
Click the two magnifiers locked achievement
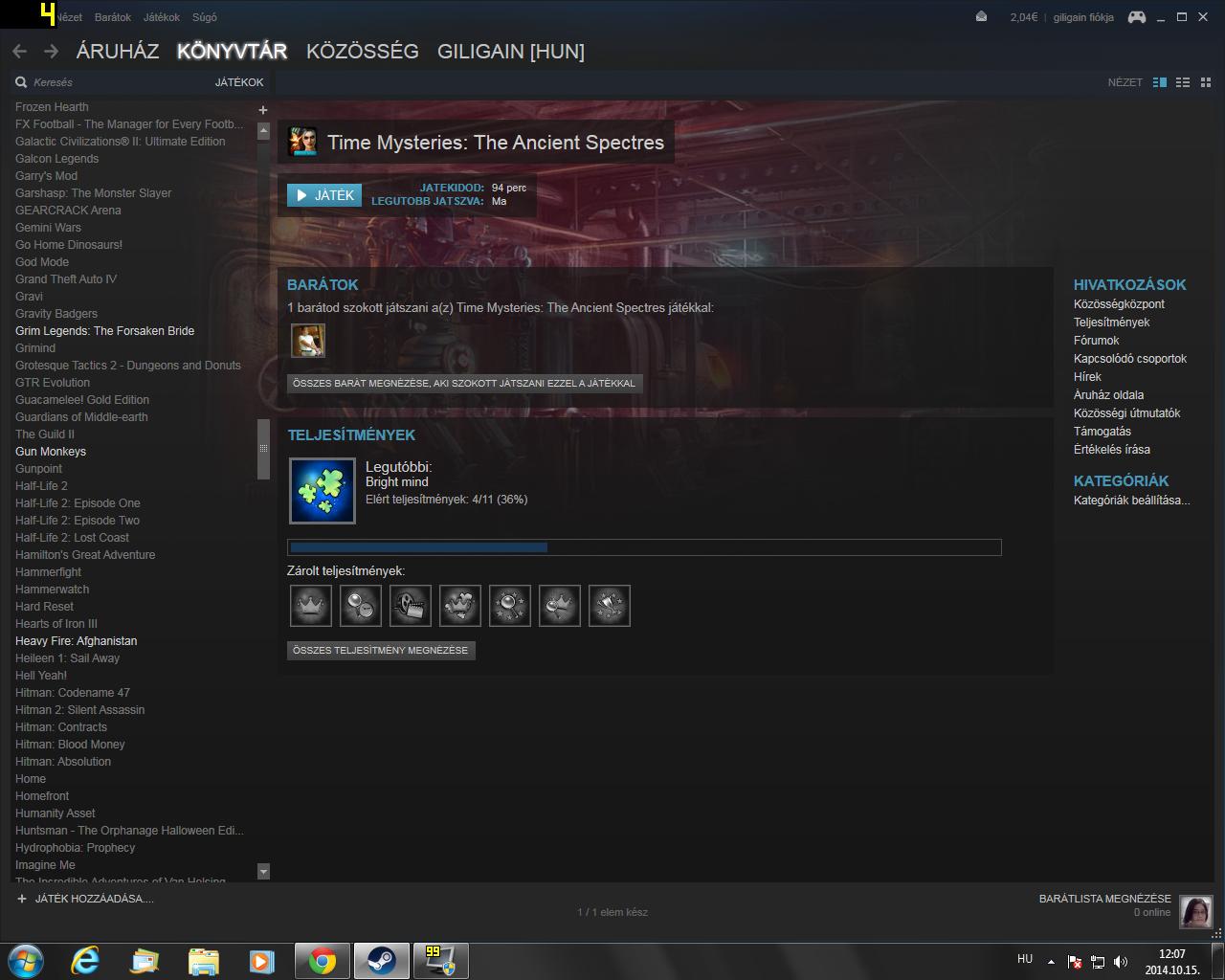coord(361,606)
